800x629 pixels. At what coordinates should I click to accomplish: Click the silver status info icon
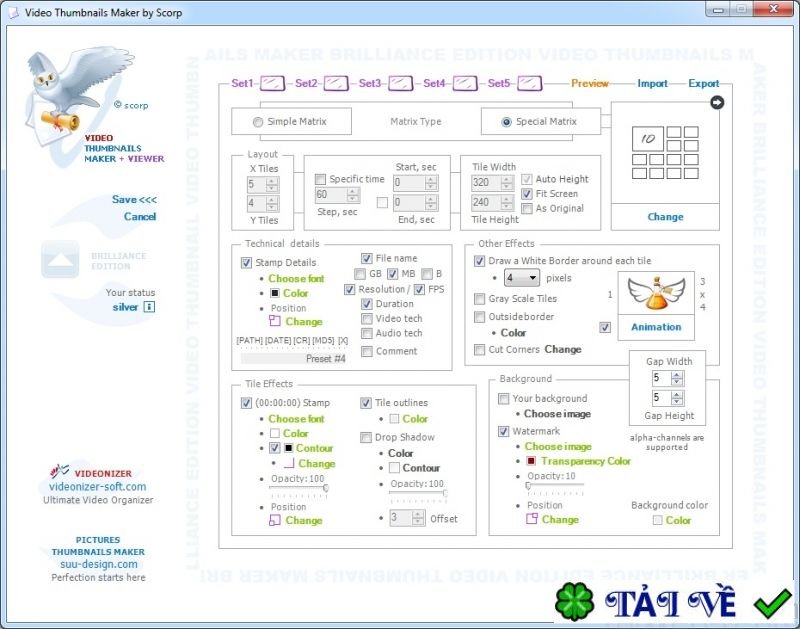pyautogui.click(x=149, y=307)
